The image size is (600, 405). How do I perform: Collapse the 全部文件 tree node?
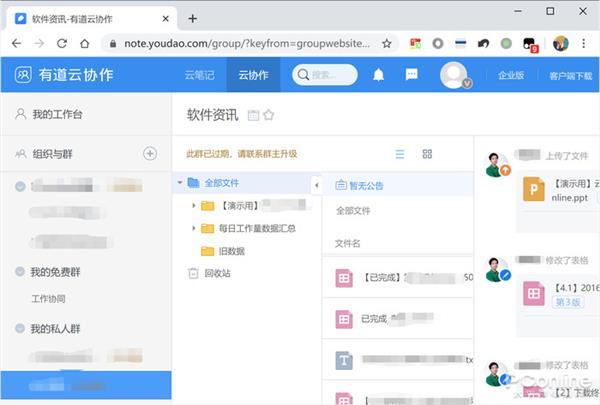(180, 183)
